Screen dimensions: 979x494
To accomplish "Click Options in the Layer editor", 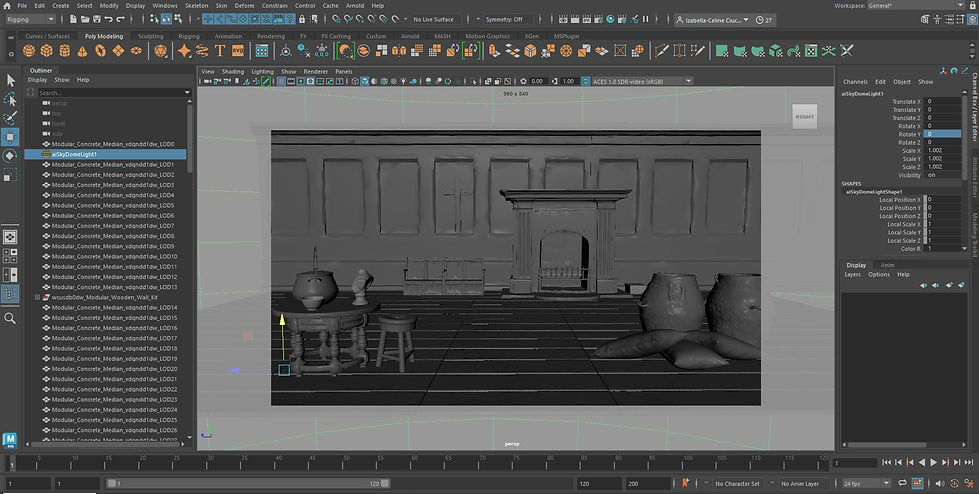I will point(878,274).
